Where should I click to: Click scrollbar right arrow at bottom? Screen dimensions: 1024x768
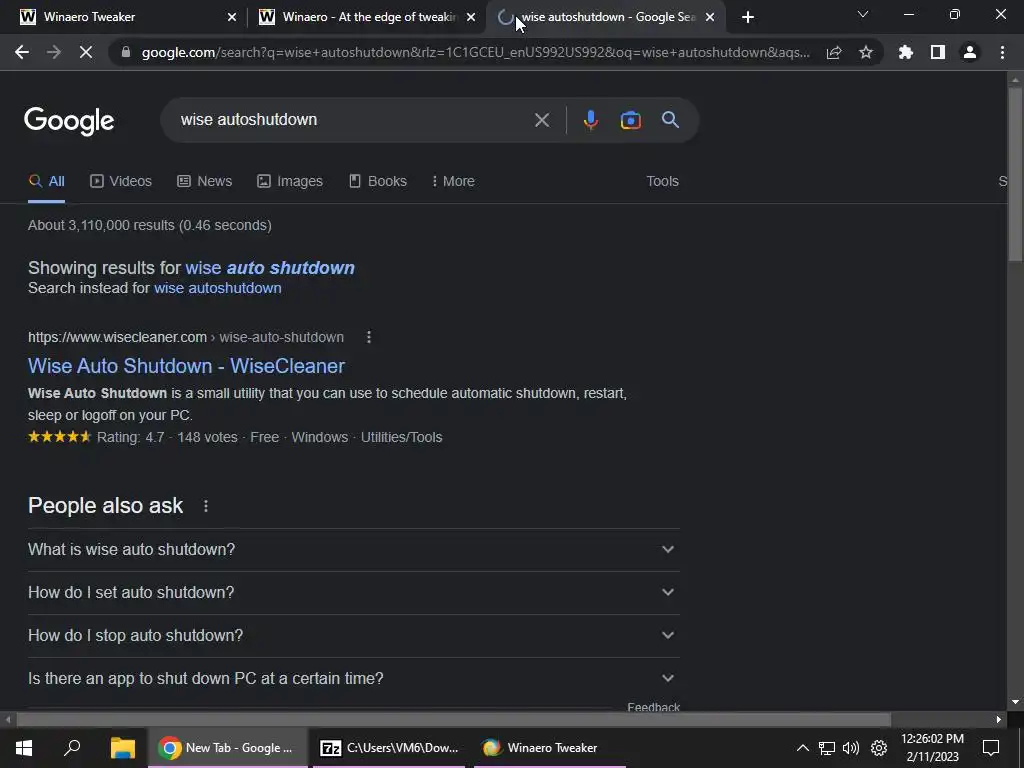pos(999,720)
